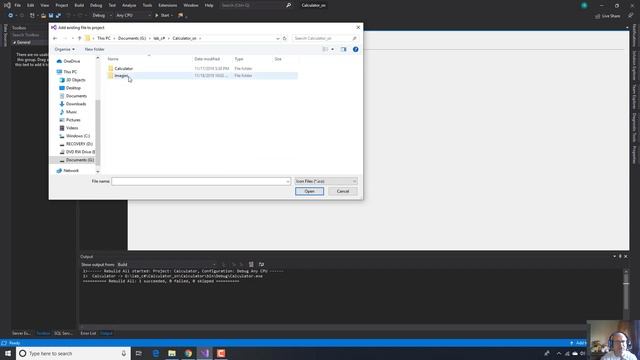The image size is (640, 360).
Task: Toggle word wrap in Output window
Action: tap(261, 264)
